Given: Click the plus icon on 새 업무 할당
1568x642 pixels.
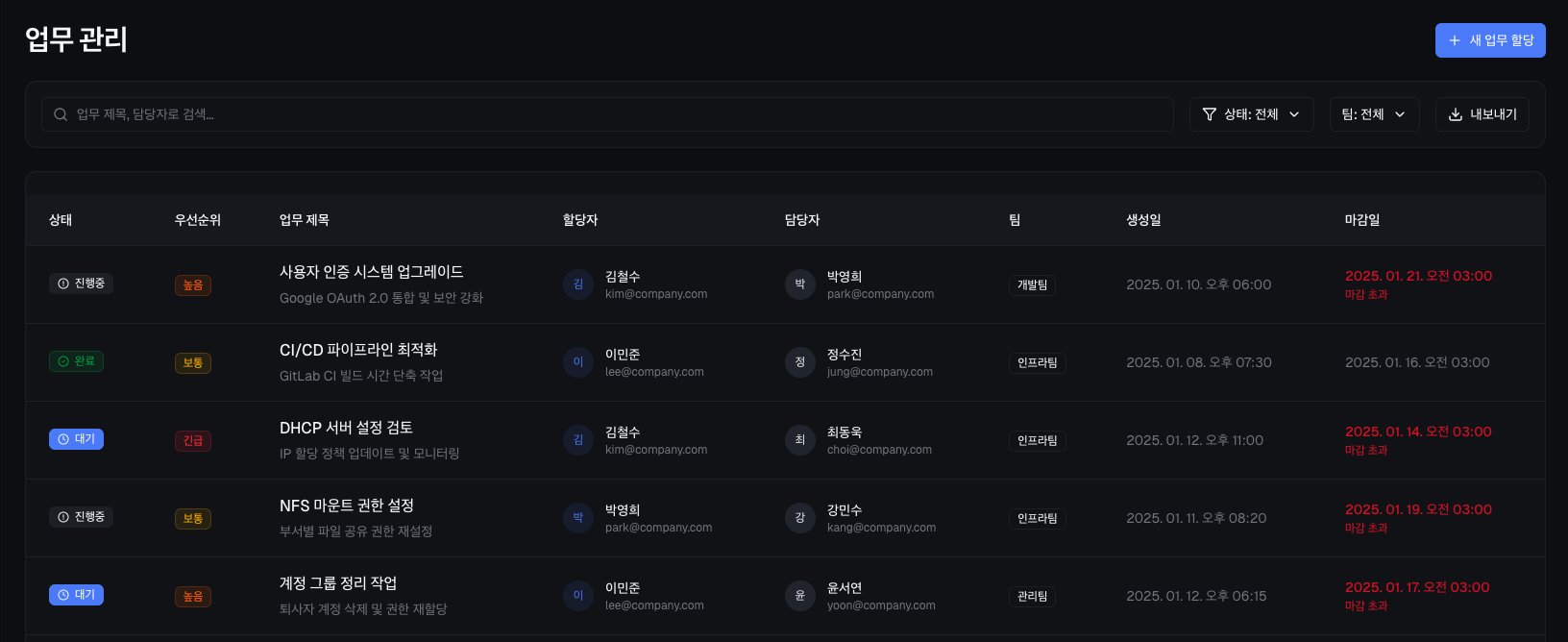Looking at the screenshot, I should coord(1455,40).
